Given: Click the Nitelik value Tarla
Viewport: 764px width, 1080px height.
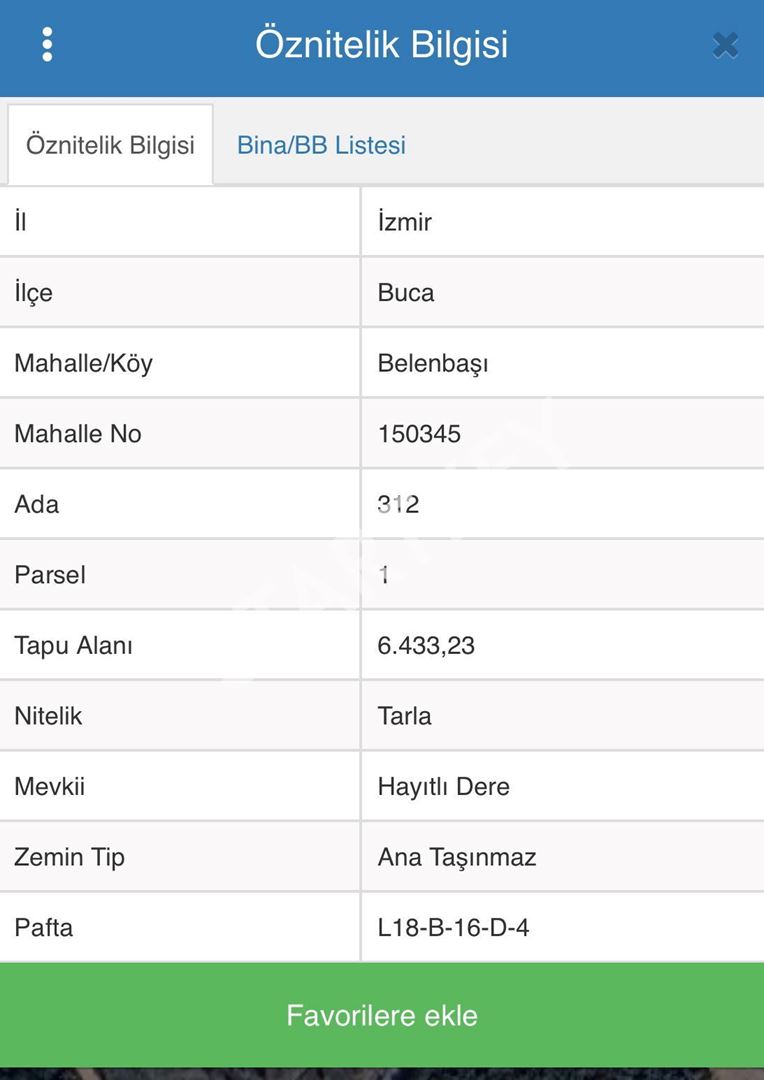Looking at the screenshot, I should (x=405, y=716).
